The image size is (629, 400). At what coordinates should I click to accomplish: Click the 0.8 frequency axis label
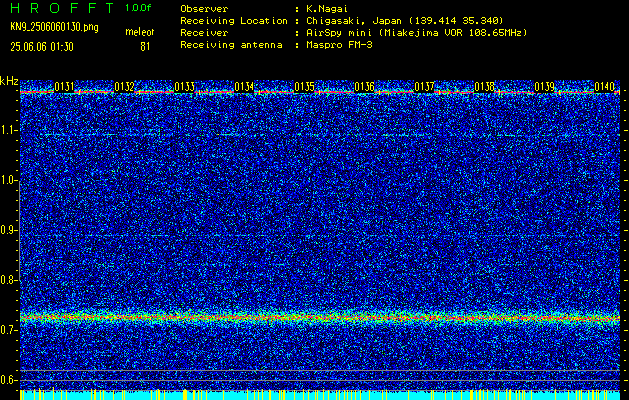pos(9,280)
